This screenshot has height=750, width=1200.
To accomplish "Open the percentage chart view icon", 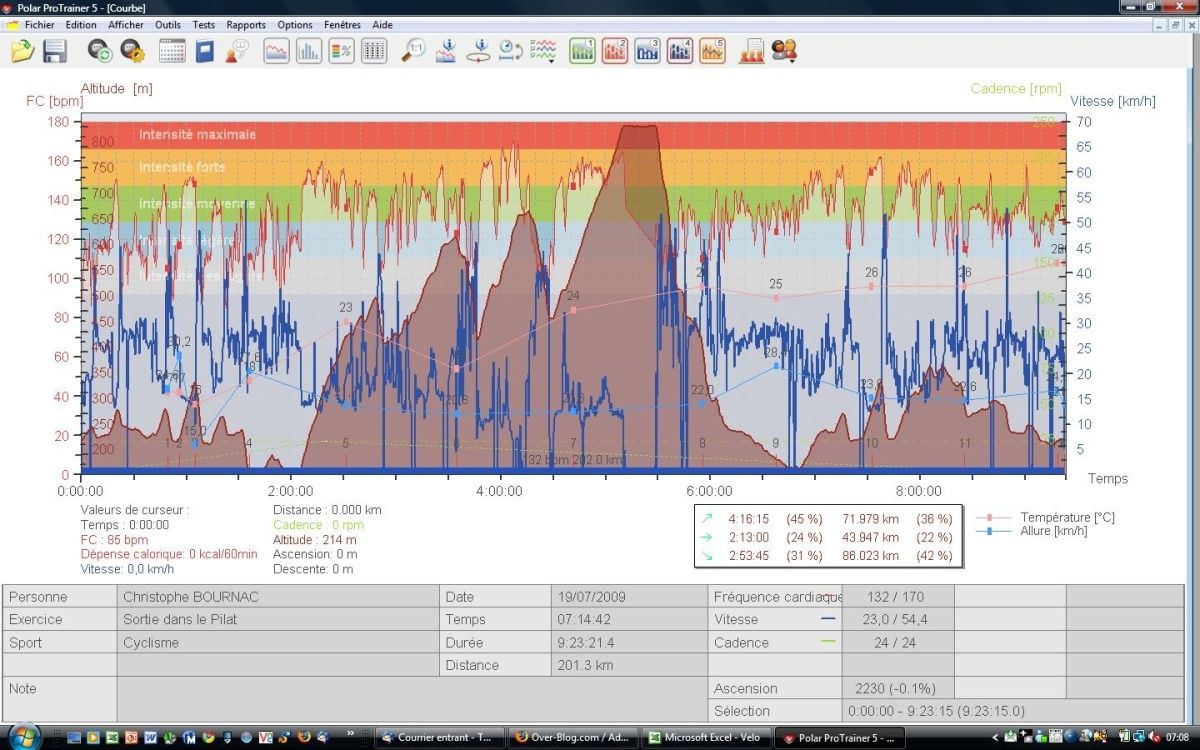I will coord(341,50).
